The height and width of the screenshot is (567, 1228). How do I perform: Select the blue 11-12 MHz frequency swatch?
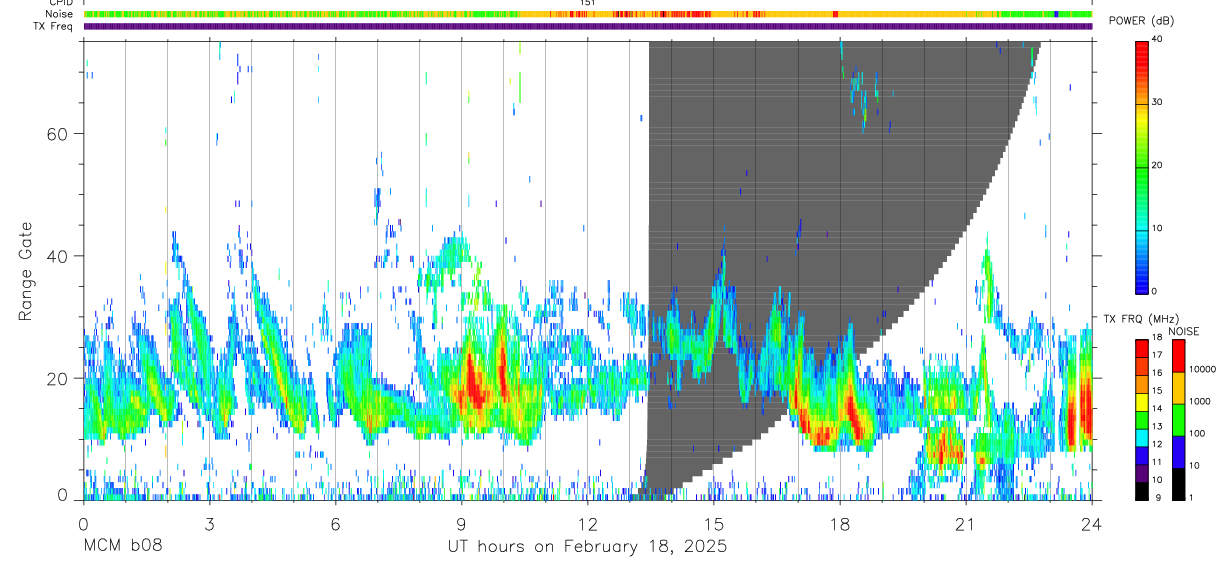[1142, 455]
